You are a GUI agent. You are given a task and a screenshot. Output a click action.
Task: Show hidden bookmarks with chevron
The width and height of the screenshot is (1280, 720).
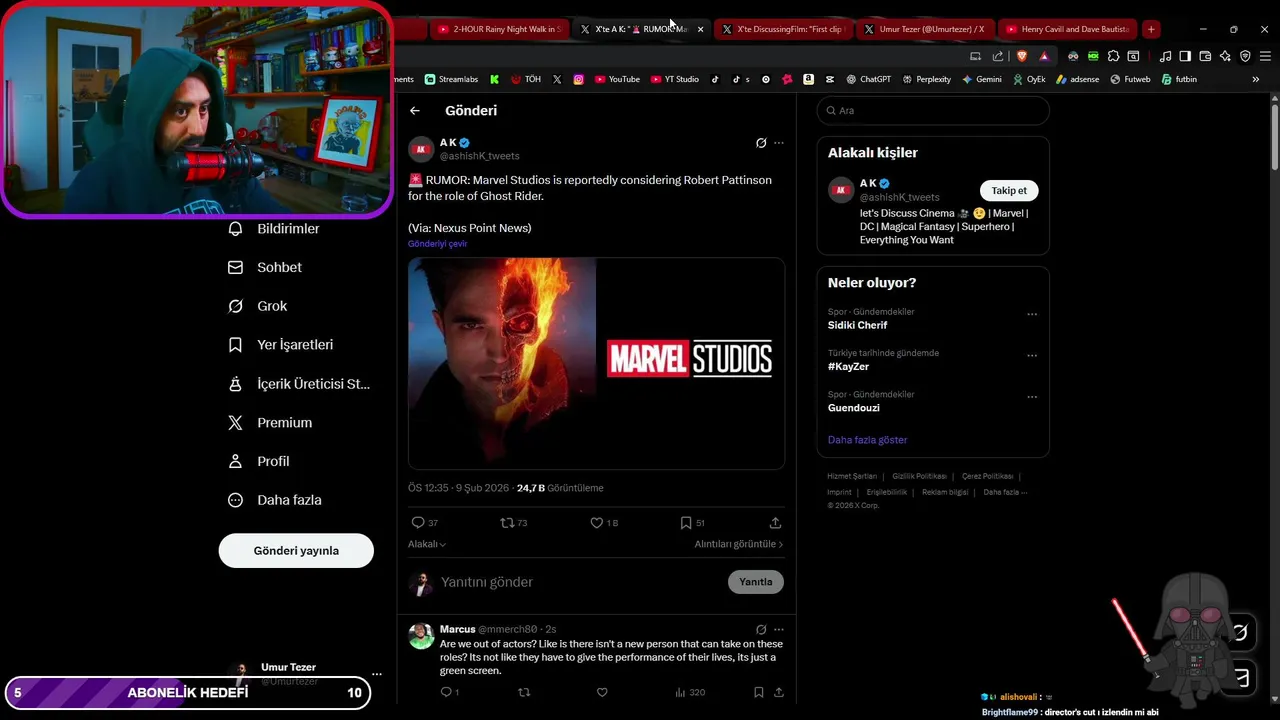coord(1256,79)
